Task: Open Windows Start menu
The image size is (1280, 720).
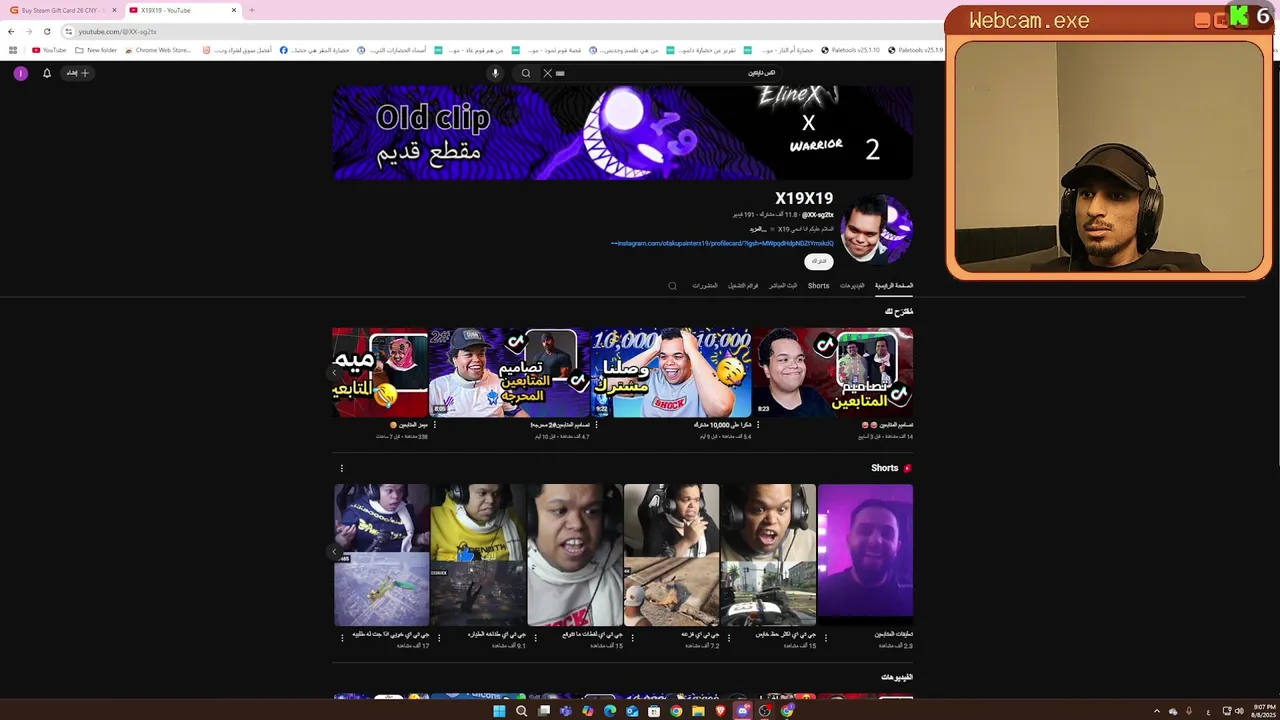Action: coord(499,711)
